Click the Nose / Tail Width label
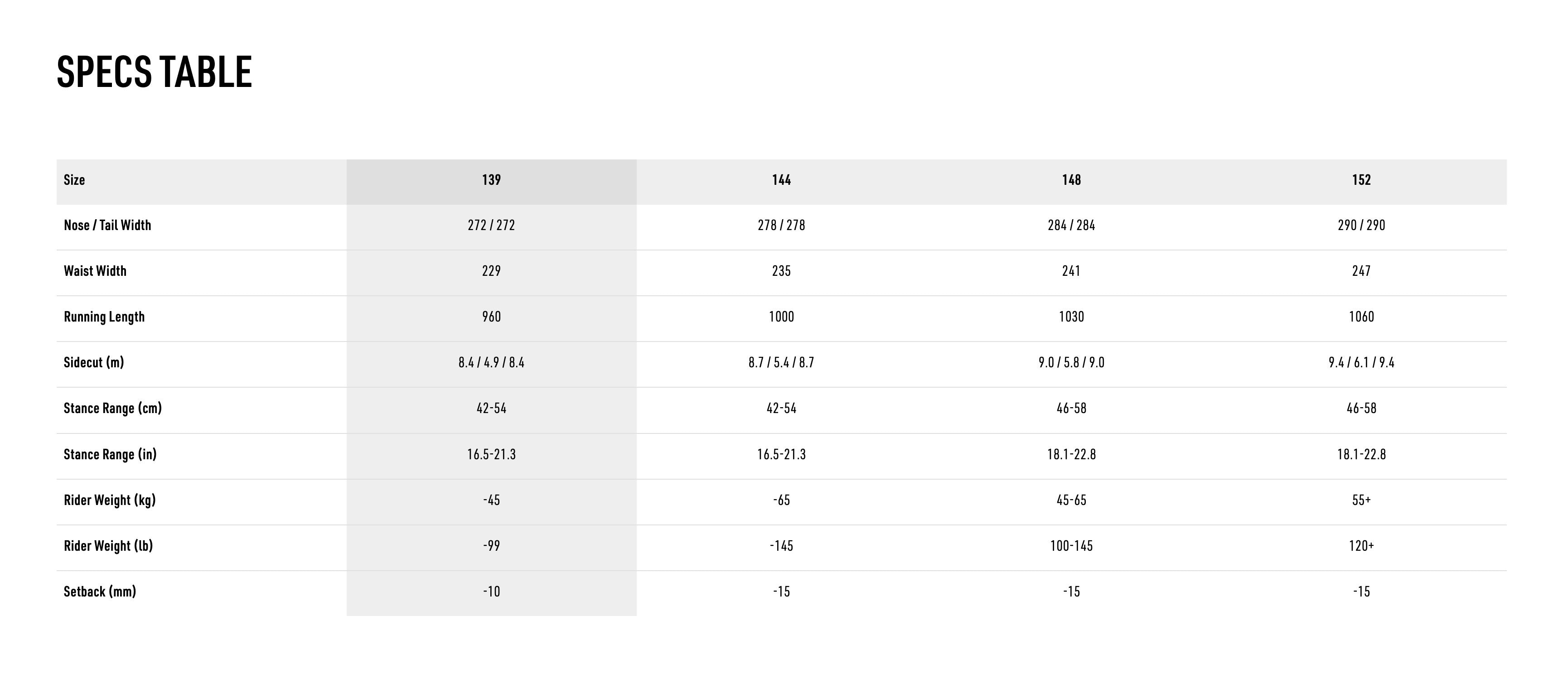 coord(107,226)
